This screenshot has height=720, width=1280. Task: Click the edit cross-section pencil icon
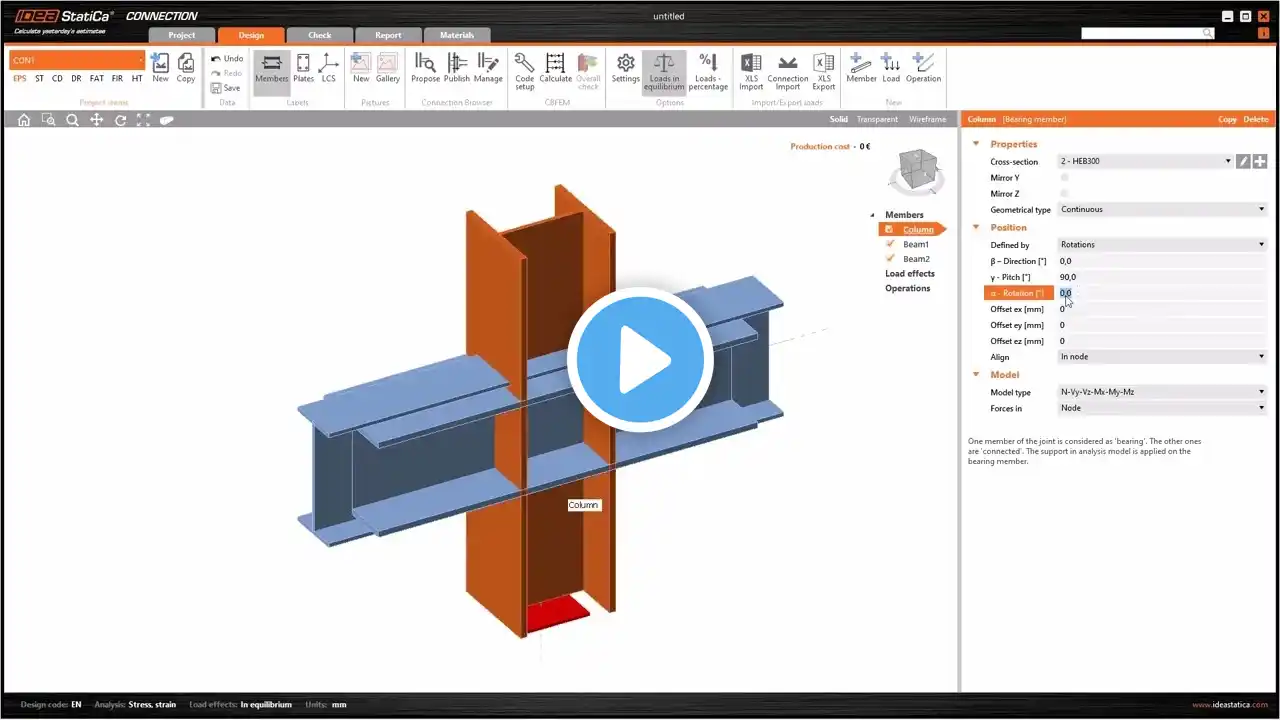[x=1243, y=161]
